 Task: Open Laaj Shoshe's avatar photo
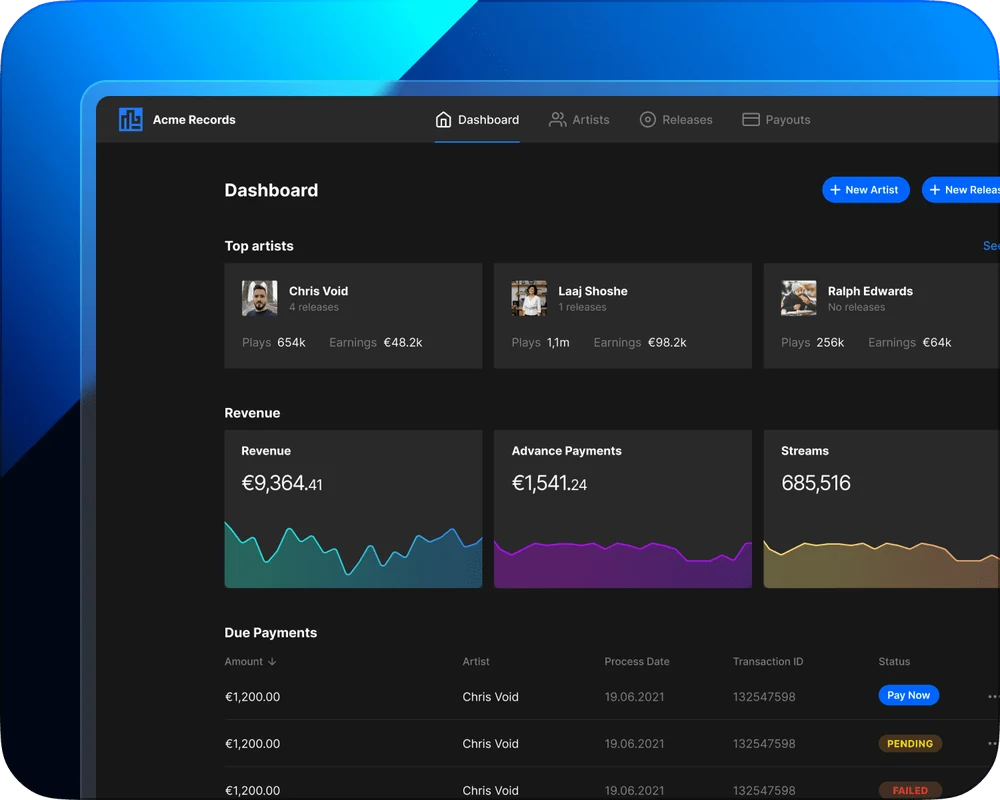[x=529, y=298]
